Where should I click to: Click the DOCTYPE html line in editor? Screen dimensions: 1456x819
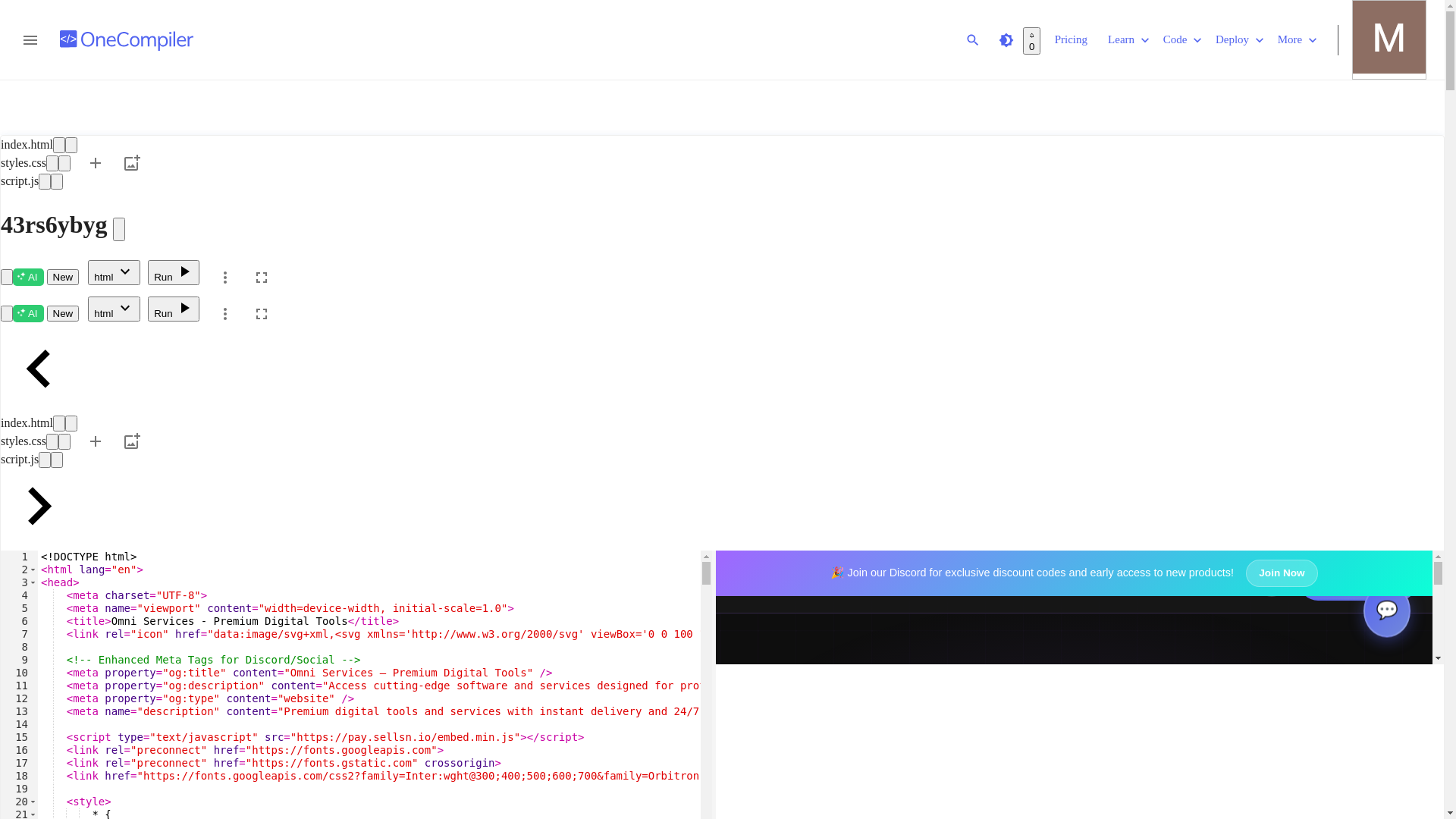89,557
